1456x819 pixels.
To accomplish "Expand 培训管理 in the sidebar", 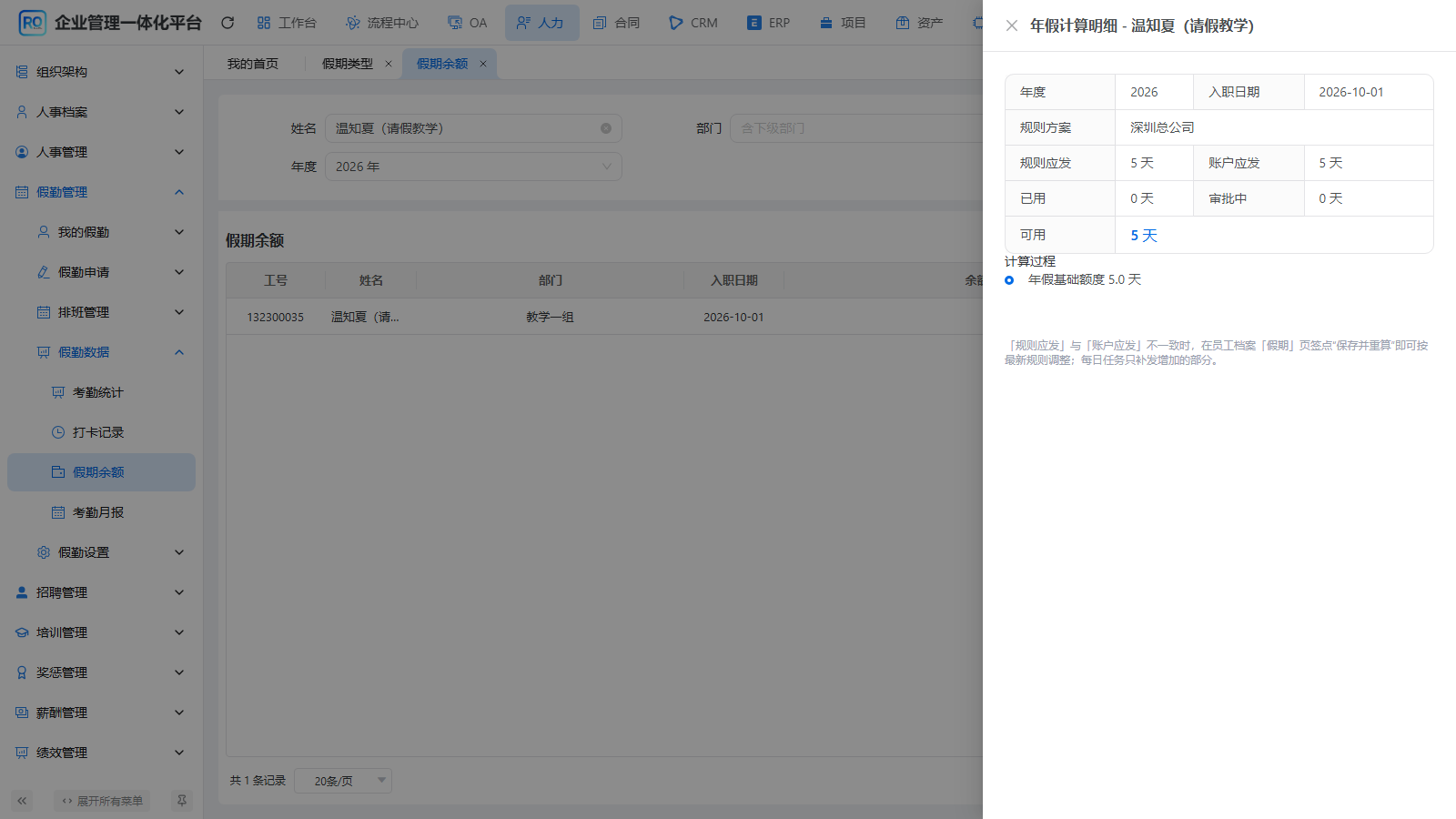I will click(x=101, y=632).
